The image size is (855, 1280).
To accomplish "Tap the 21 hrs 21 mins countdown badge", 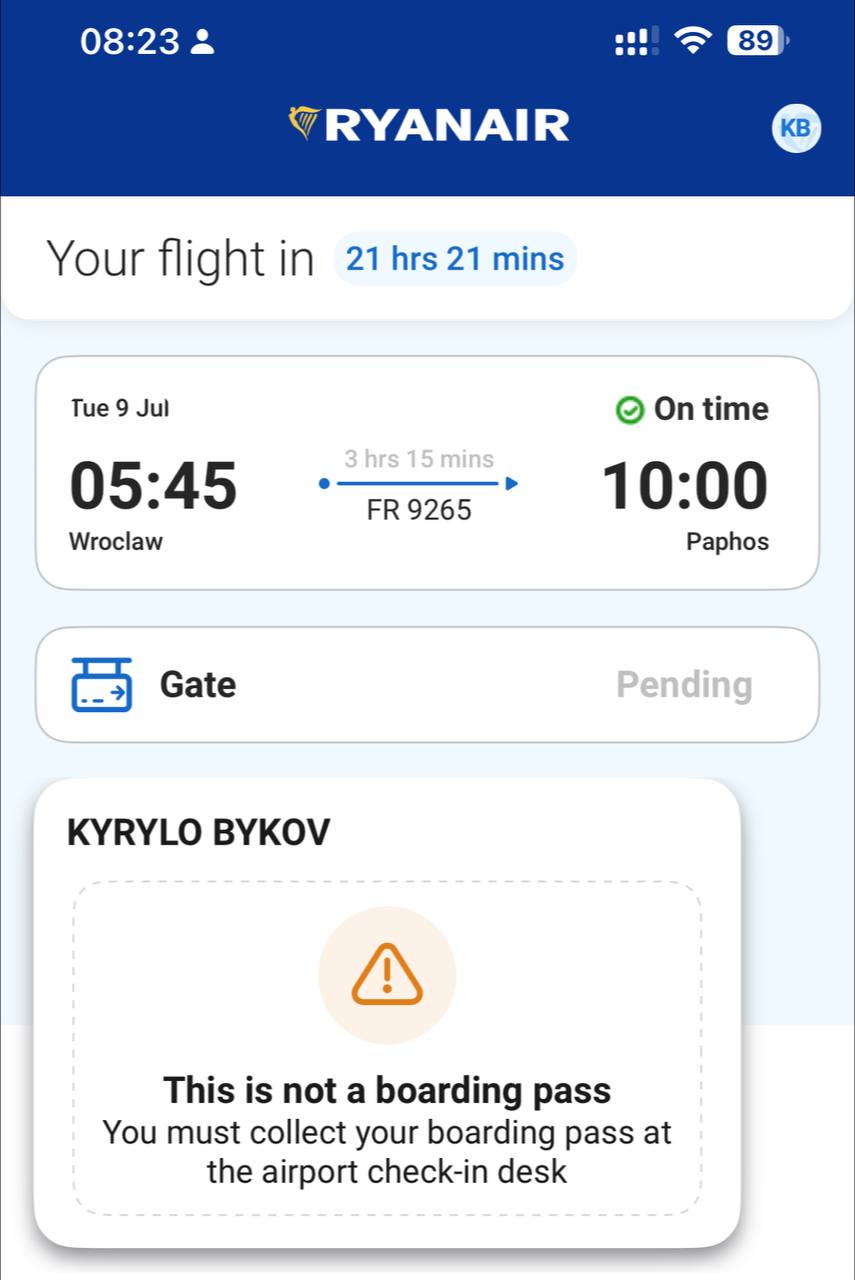I will click(x=455, y=259).
